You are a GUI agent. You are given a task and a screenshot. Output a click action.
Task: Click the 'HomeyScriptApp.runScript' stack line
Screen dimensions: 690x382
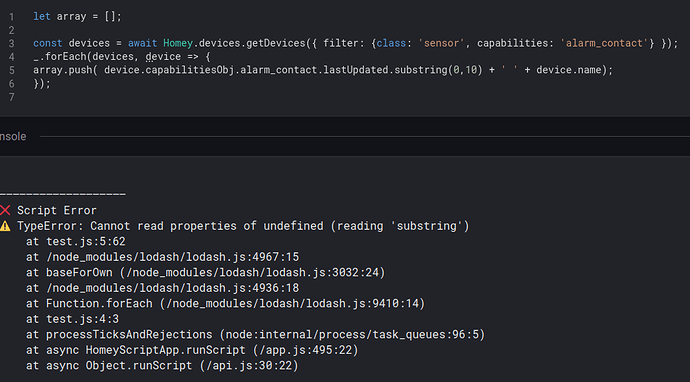point(192,350)
